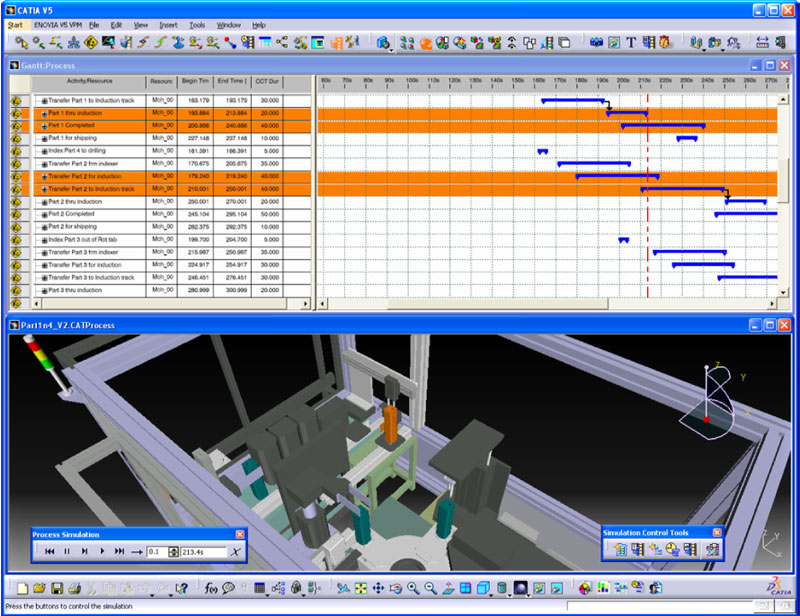Expand the Part 3 thru induction row

click(x=44, y=291)
